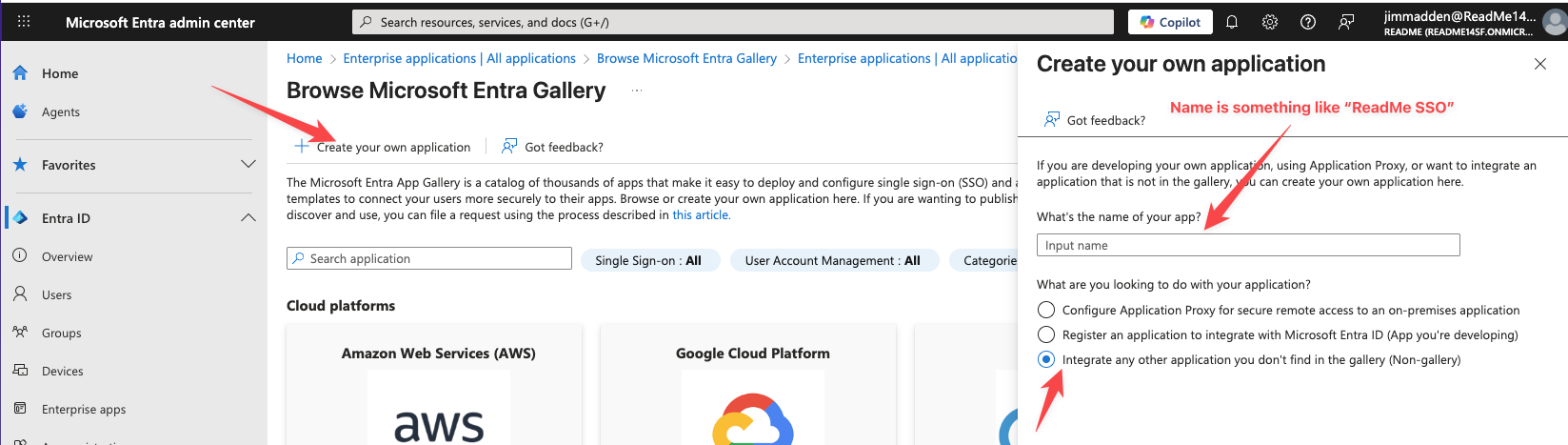The image size is (1568, 445).
Task: Open the Categories filter pill
Action: click(x=983, y=260)
